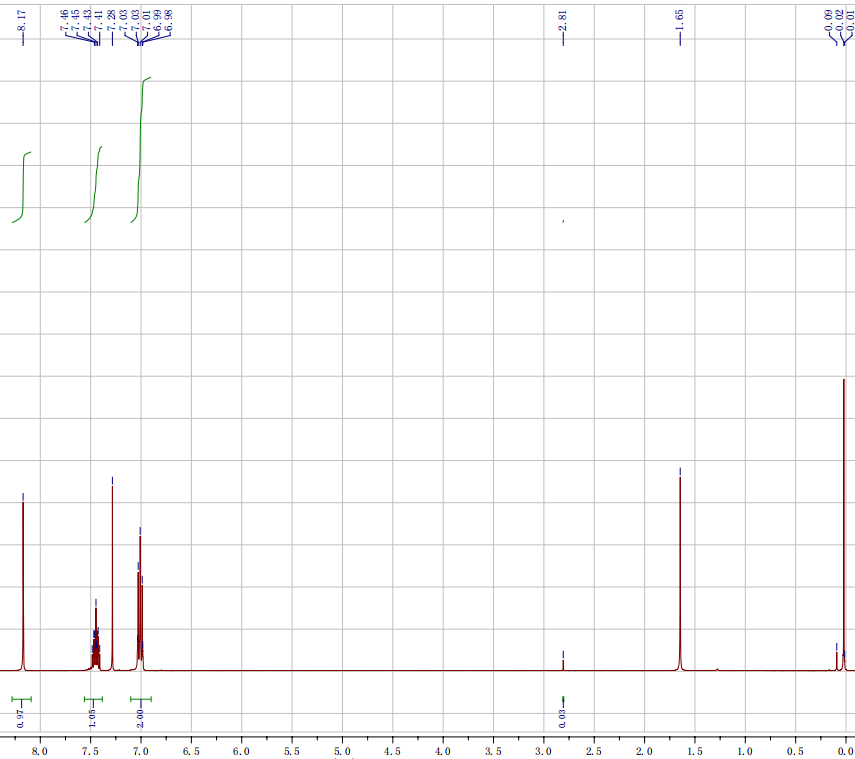Viewport: 855px width, 759px height.
Task: Click the green integral curve above 8.17 peak
Action: coord(23,185)
